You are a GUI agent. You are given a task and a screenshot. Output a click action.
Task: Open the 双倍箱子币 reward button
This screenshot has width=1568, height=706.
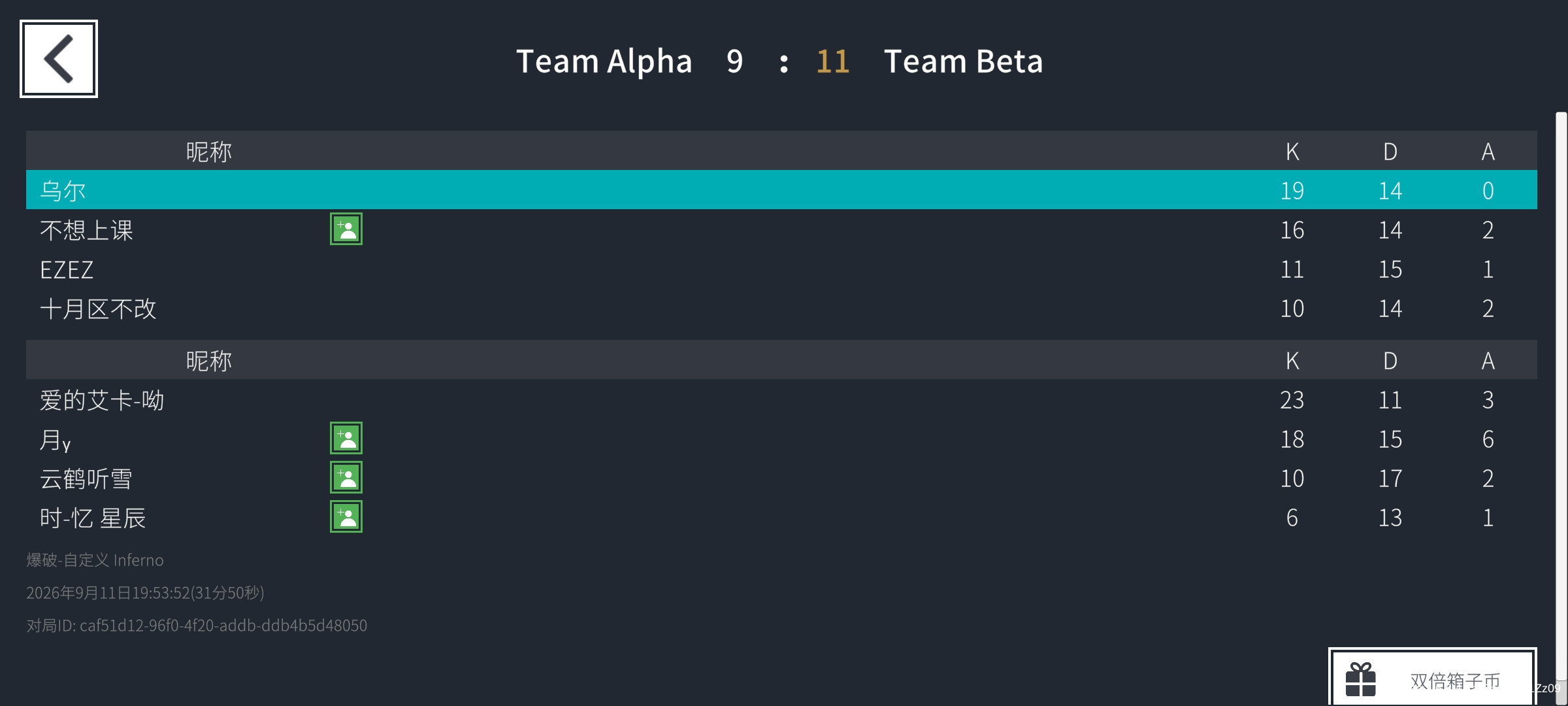click(x=1432, y=677)
